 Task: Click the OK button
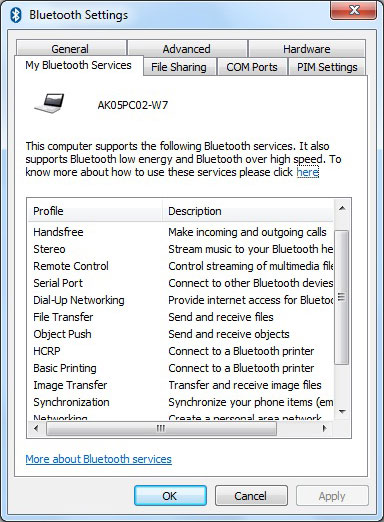pos(170,496)
